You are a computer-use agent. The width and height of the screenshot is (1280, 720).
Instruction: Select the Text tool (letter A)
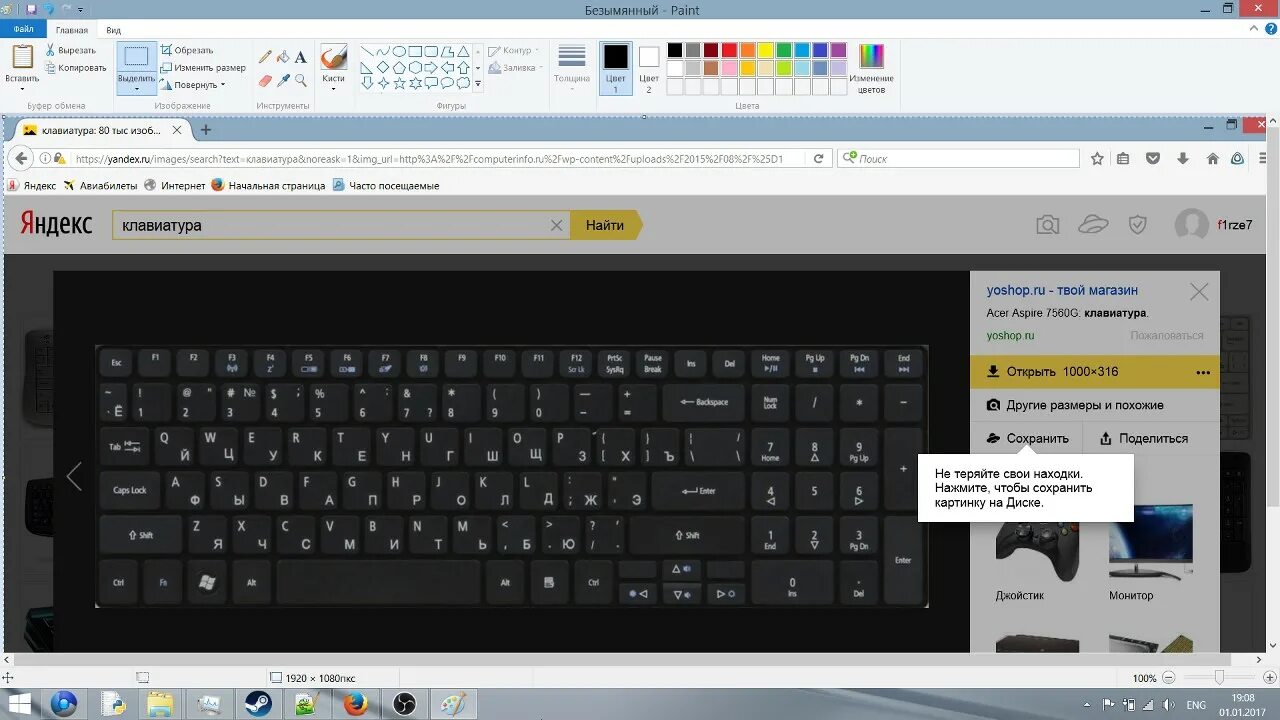pyautogui.click(x=300, y=57)
